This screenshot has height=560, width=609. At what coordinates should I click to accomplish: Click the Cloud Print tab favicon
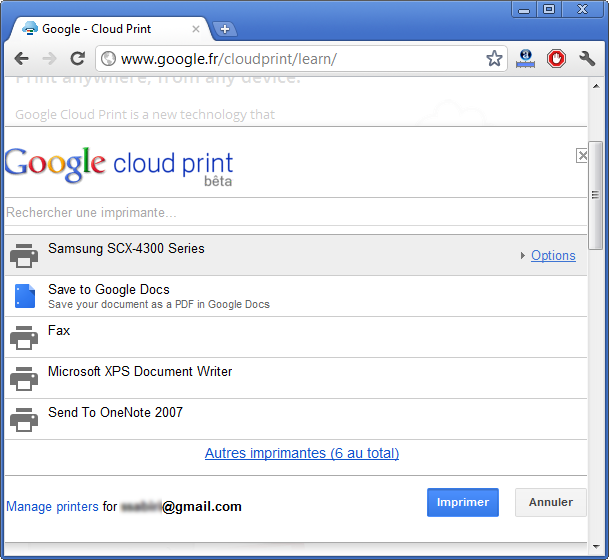pyautogui.click(x=30, y=29)
